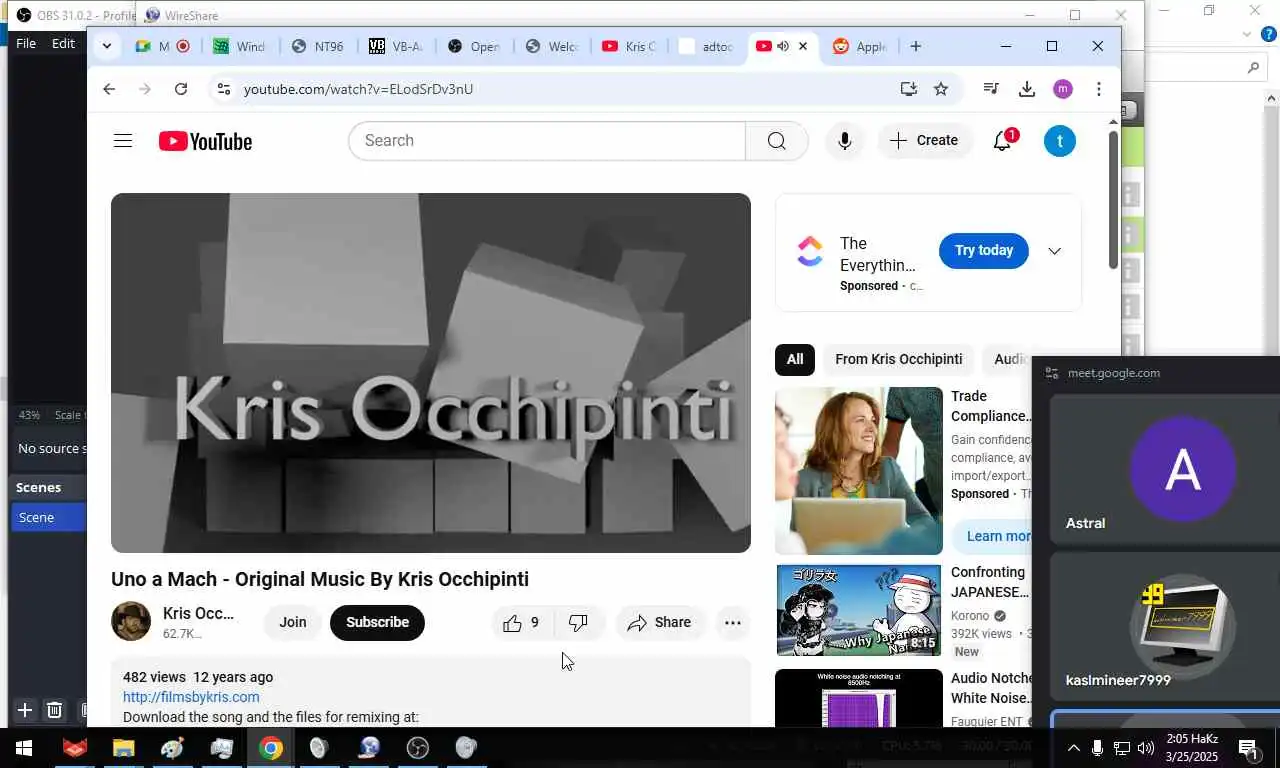This screenshot has width=1280, height=768.
Task: Click the Subscribe button
Action: [377, 622]
